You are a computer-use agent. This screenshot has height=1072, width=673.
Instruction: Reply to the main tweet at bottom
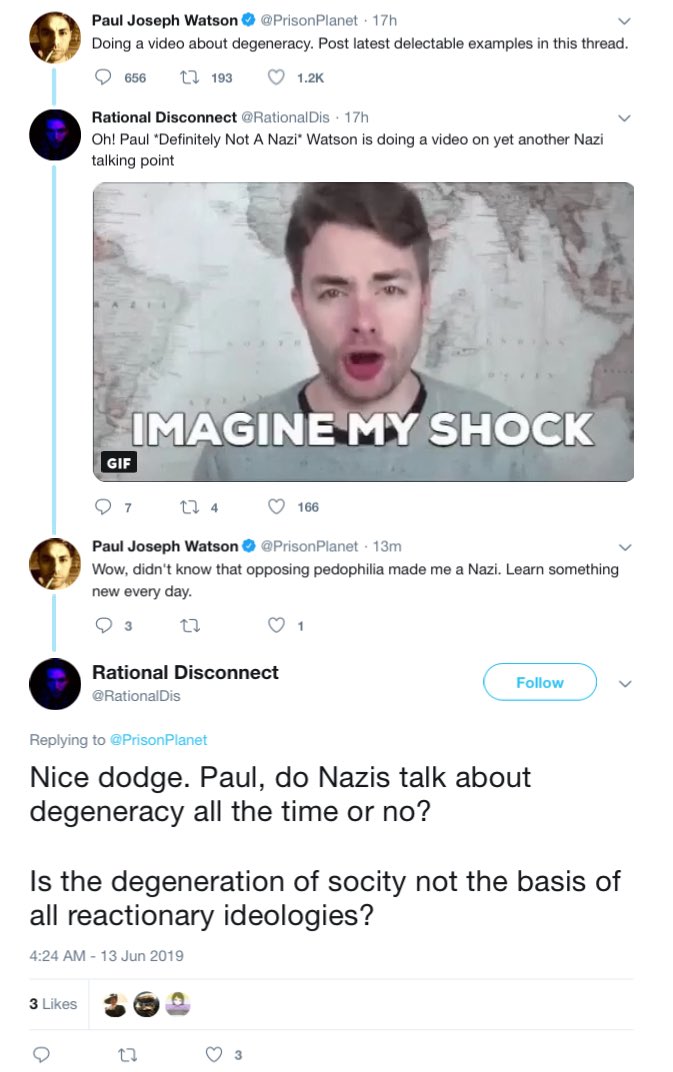pos(42,1054)
